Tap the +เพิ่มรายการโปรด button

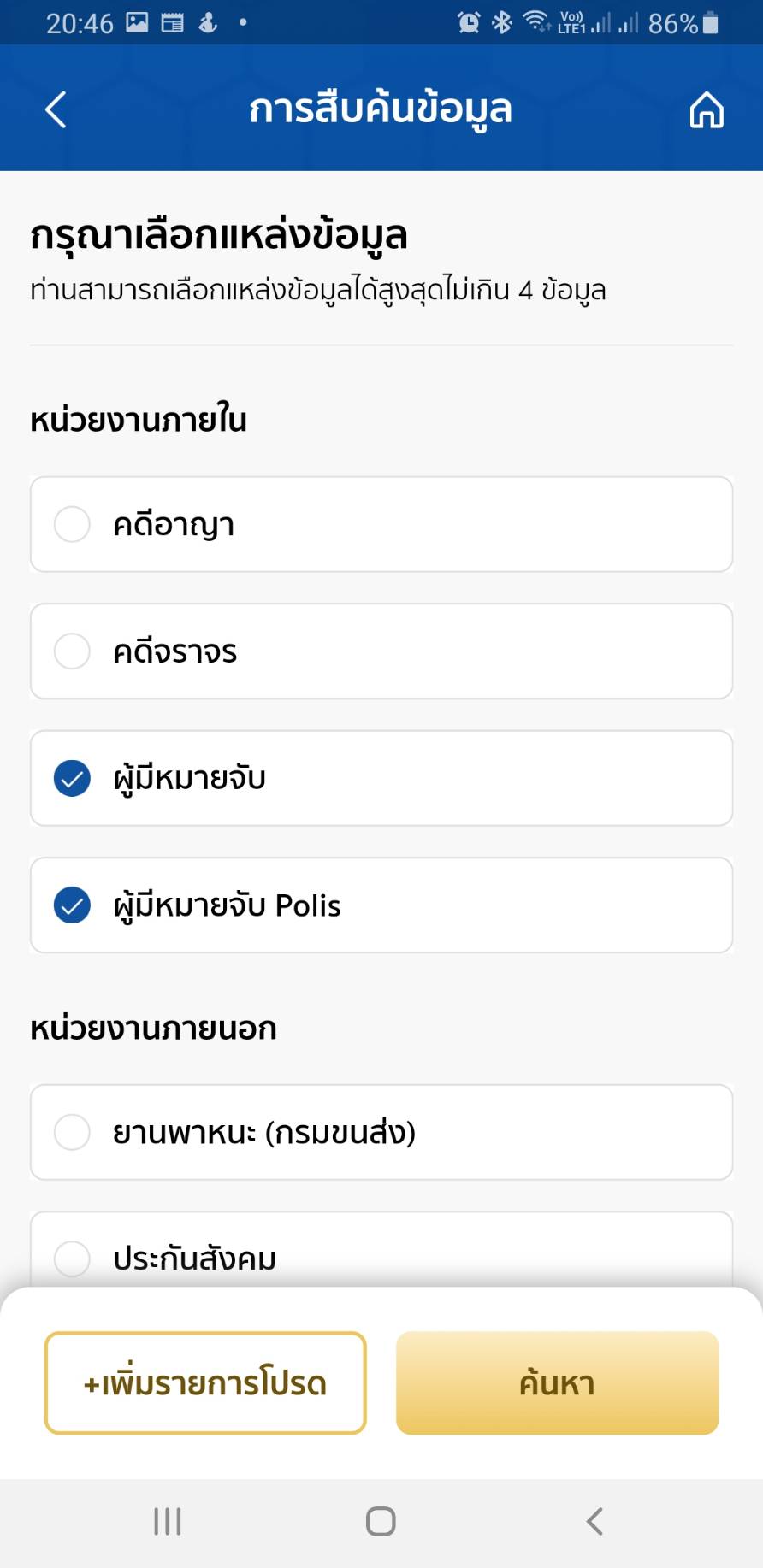[x=205, y=1382]
